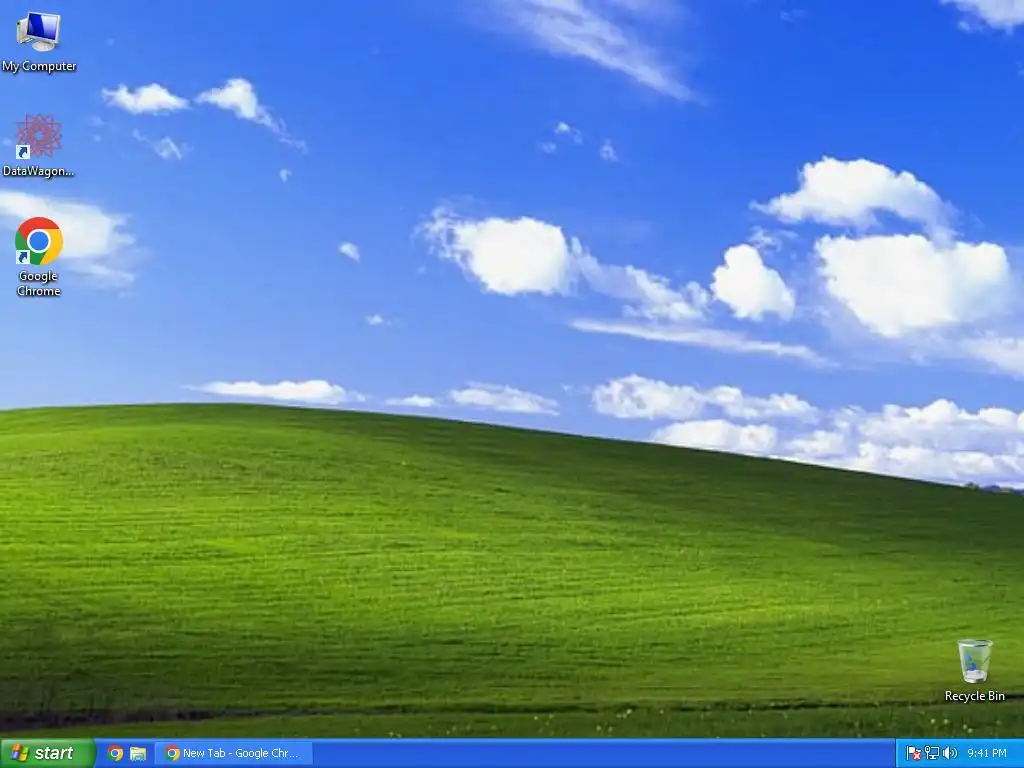
Task: Open the Start menu
Action: tap(48, 753)
